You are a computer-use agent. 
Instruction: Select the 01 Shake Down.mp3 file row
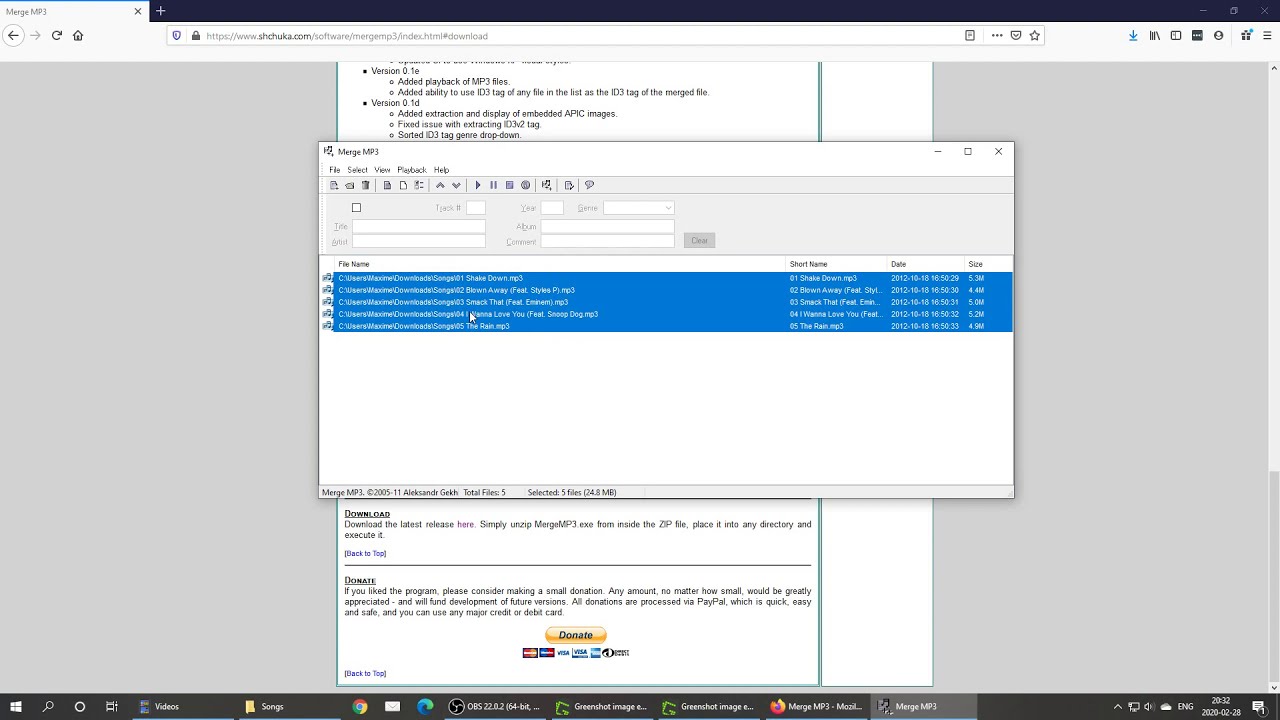pos(666,278)
